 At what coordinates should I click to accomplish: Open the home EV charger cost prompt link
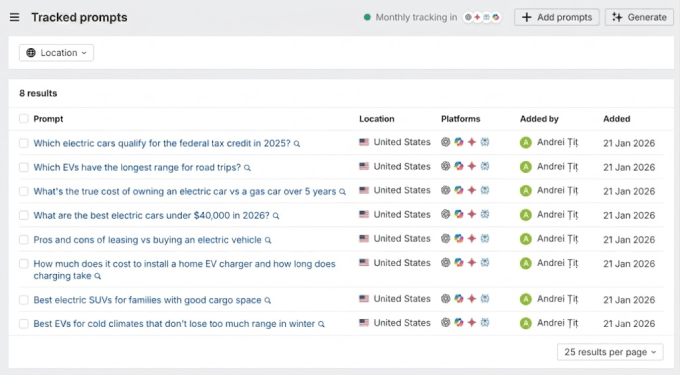click(184, 270)
